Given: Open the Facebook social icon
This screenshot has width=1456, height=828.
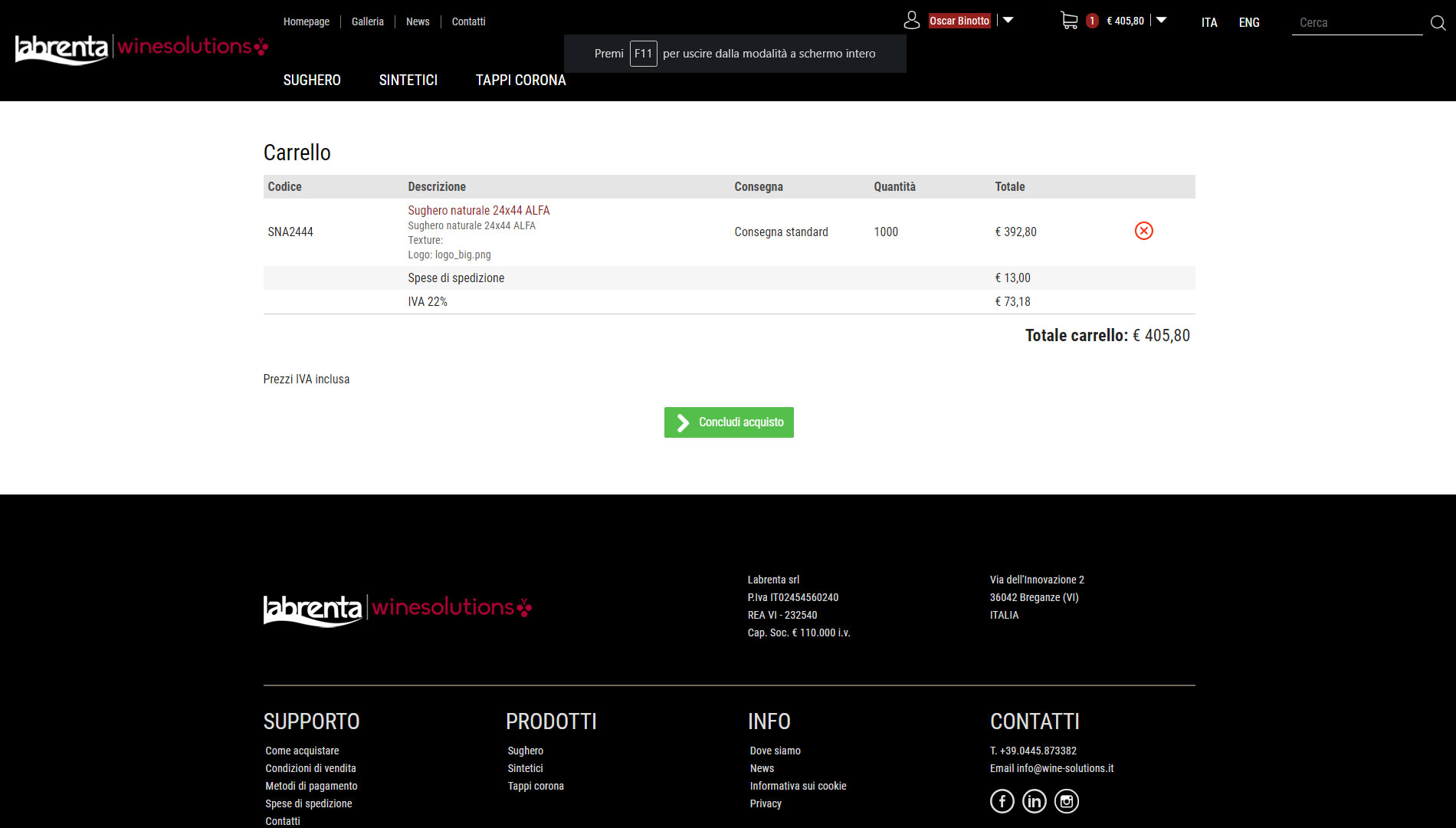Looking at the screenshot, I should 1002,801.
